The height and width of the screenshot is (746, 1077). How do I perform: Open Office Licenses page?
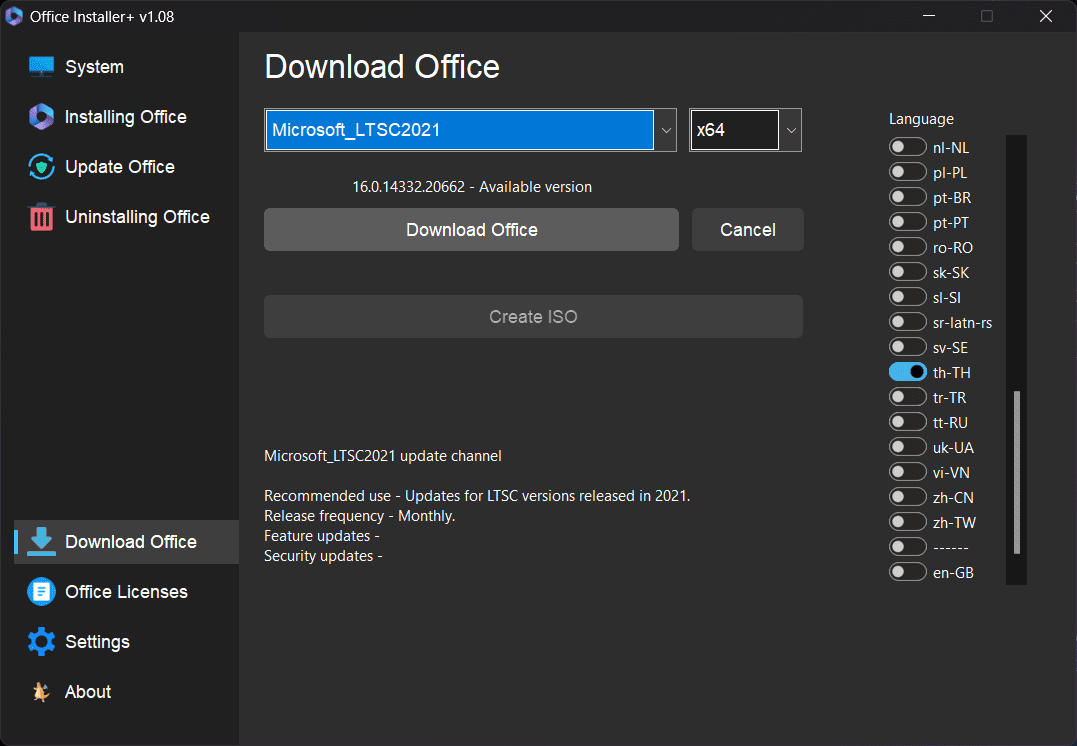tap(126, 591)
